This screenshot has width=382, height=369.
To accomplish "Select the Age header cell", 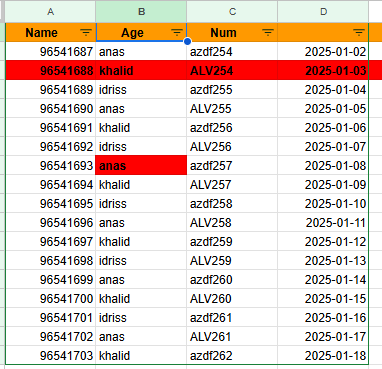I will 141,32.
